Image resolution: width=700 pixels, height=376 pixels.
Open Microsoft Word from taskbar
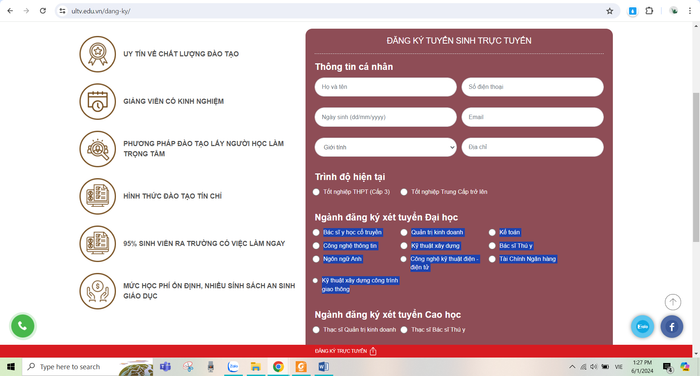coord(324,367)
